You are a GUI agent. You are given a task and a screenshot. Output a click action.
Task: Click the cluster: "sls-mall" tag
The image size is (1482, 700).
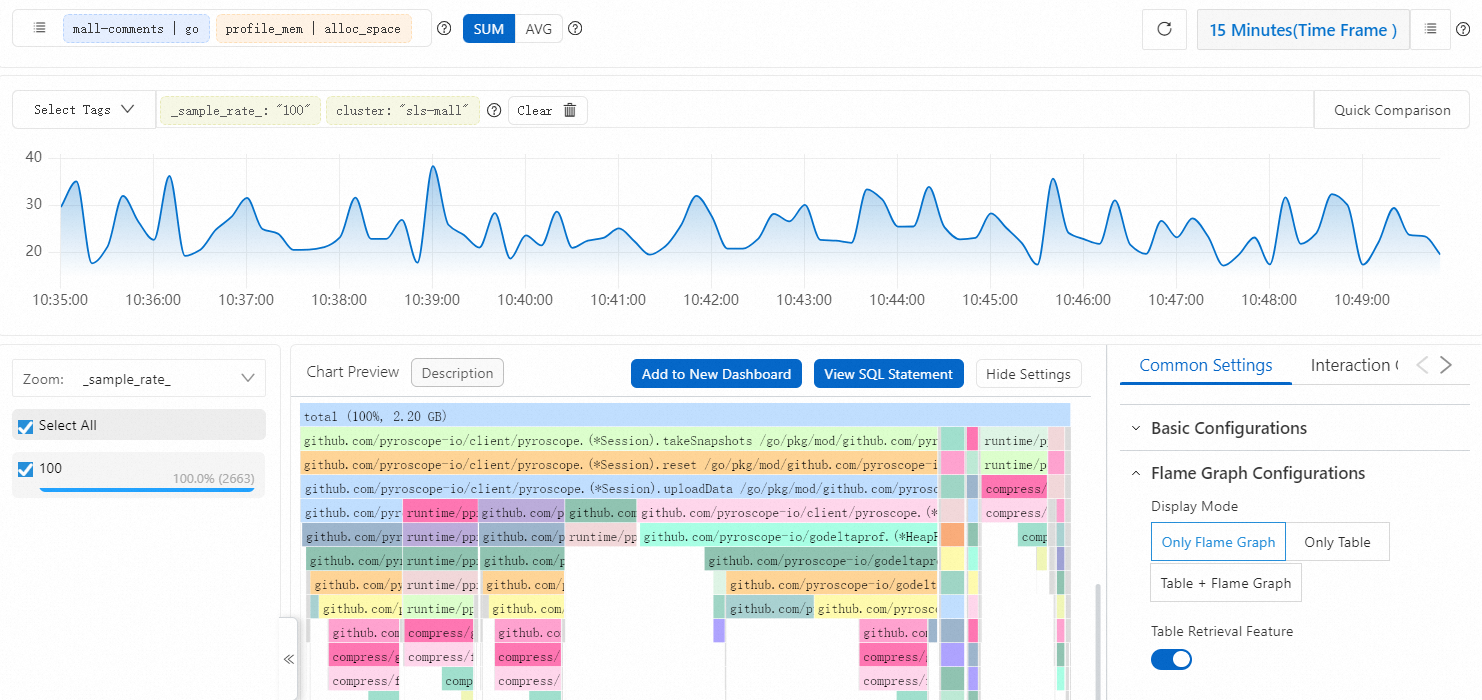pyautogui.click(x=402, y=110)
